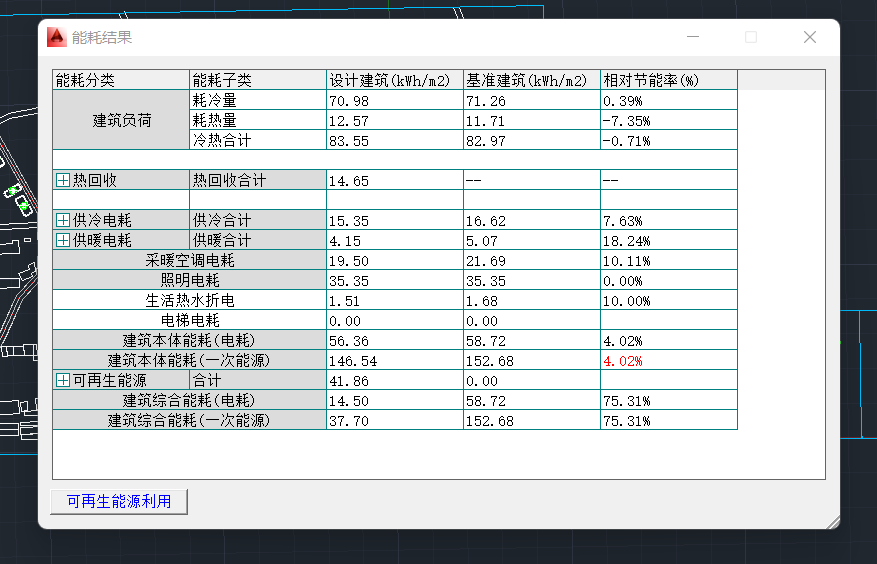Image resolution: width=877 pixels, height=564 pixels.
Task: Minimize the 能耗结果 window
Action: 692,37
